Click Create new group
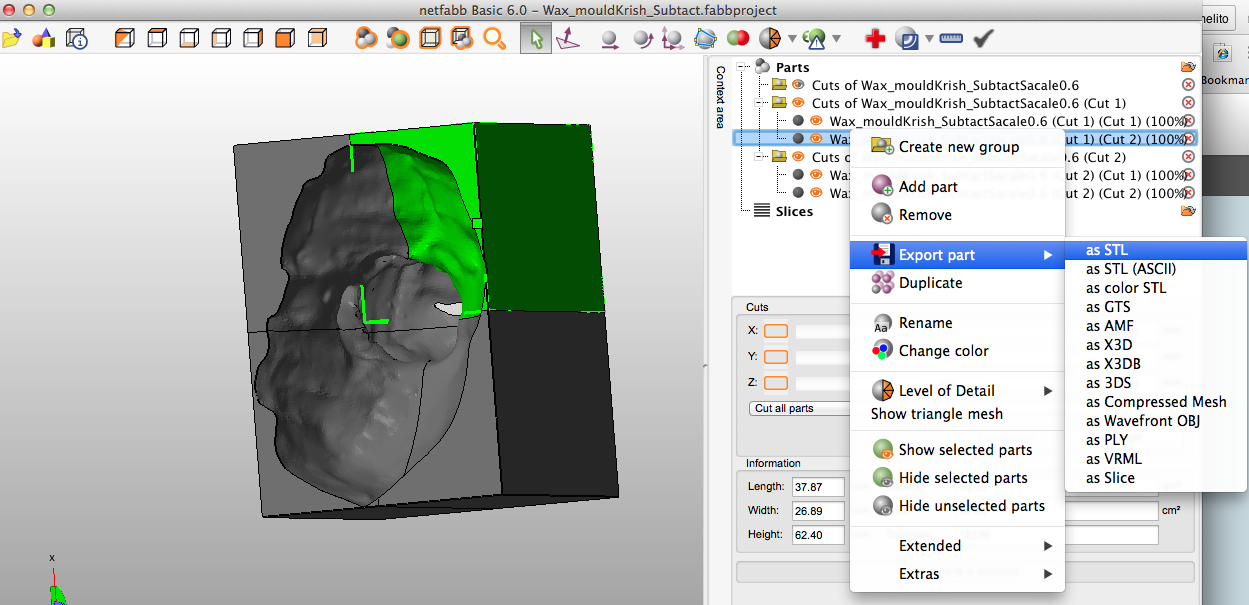The height and width of the screenshot is (605, 1249). pos(957,147)
